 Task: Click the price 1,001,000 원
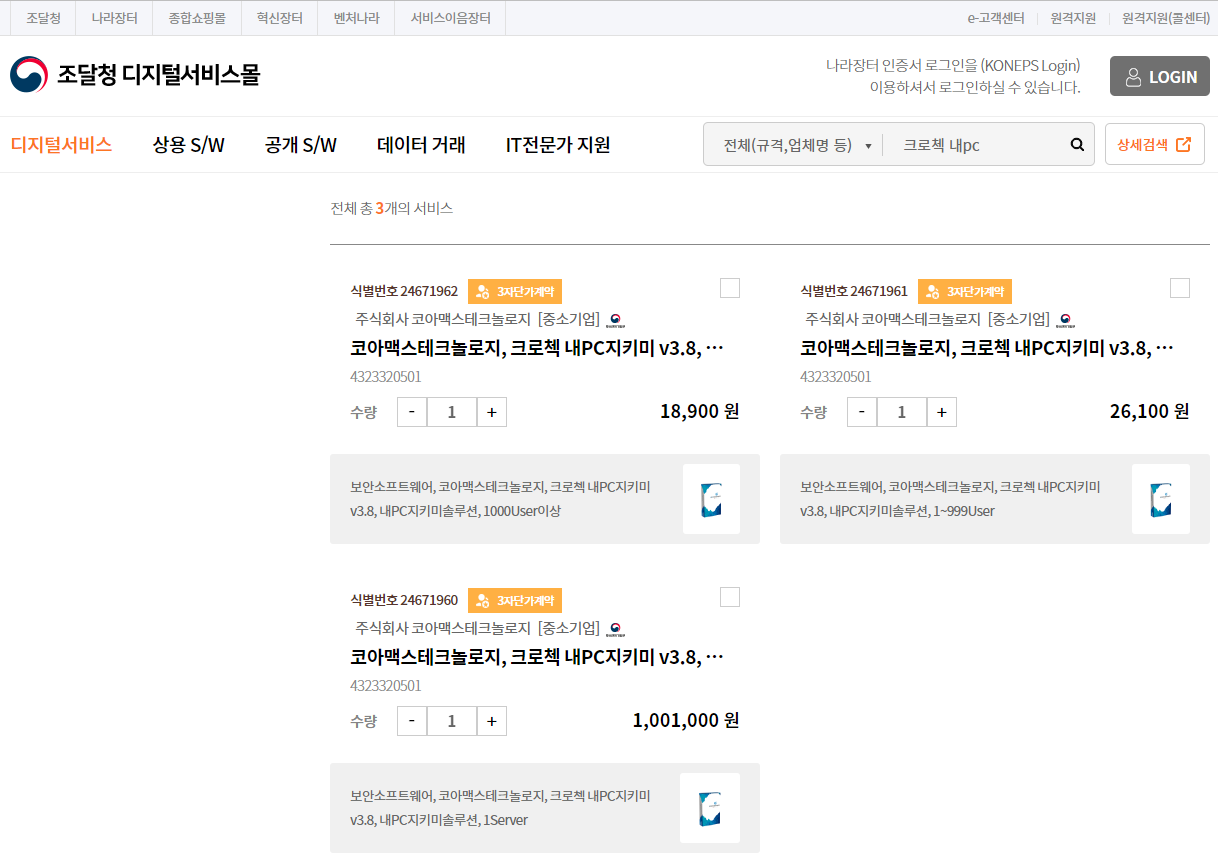tap(686, 720)
